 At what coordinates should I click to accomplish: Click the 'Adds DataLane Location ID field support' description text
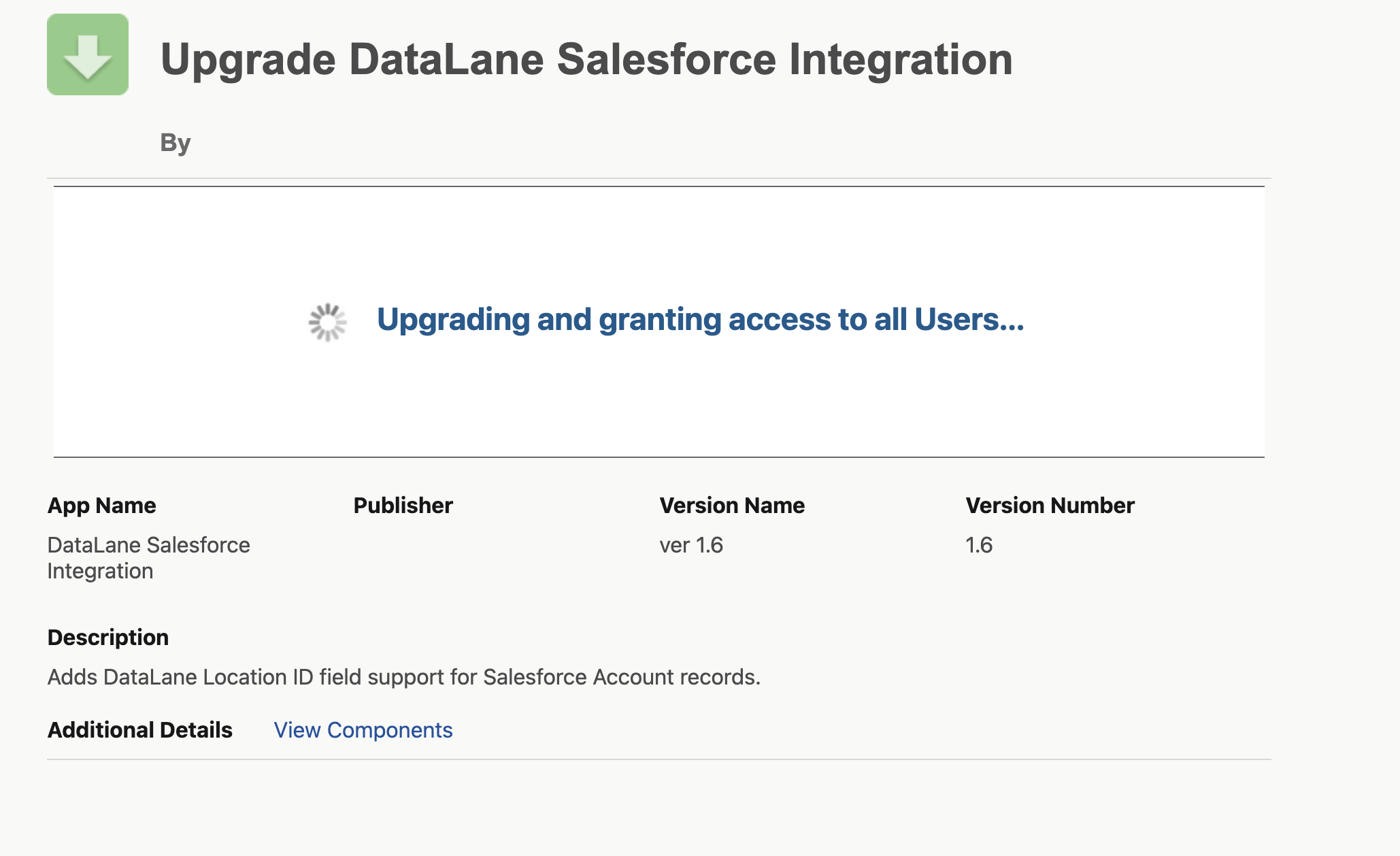(404, 677)
